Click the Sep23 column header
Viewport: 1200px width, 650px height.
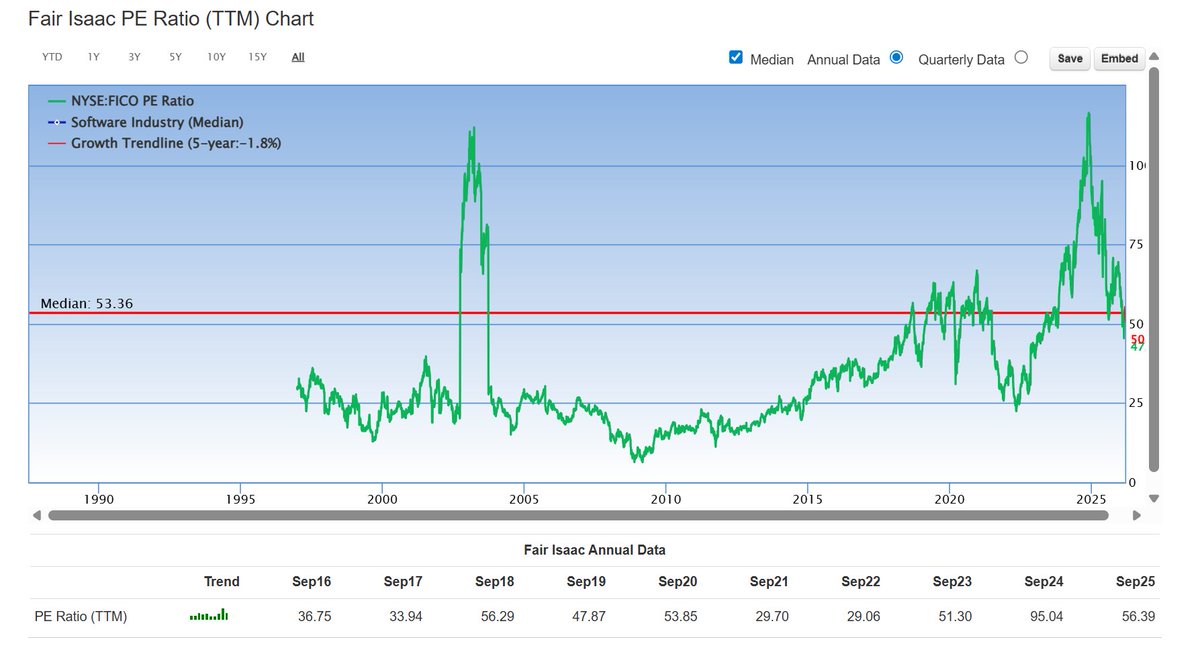pos(953,581)
